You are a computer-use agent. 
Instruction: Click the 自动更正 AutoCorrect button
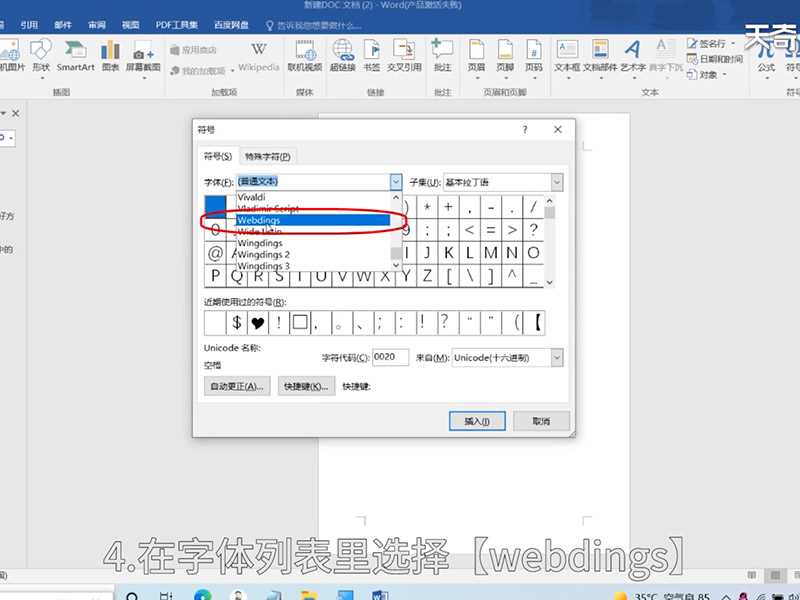236,386
